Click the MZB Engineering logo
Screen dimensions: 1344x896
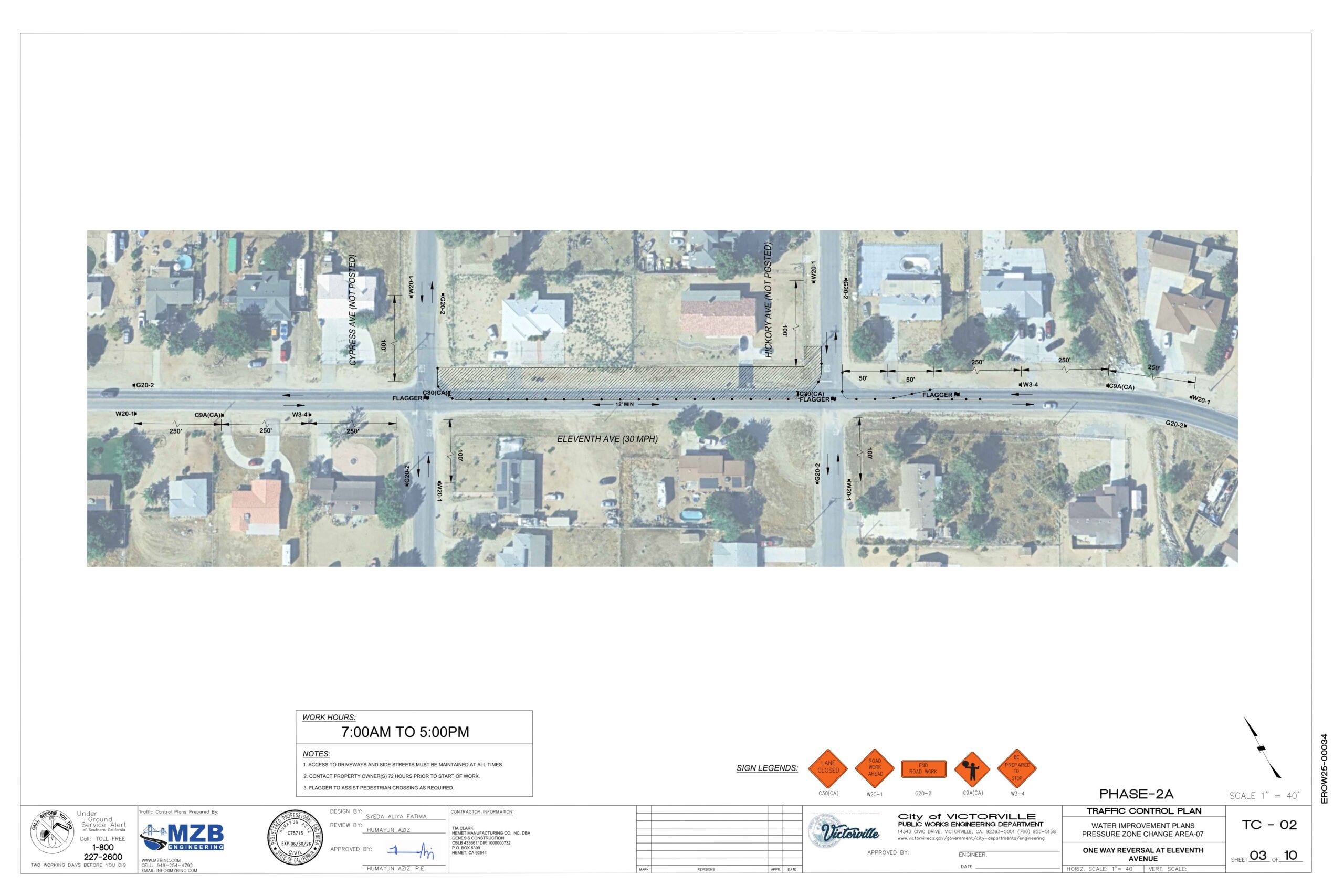182,838
